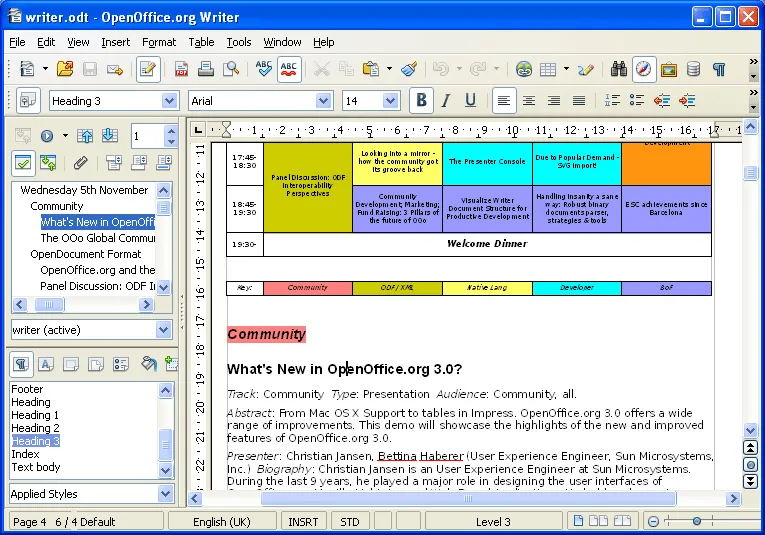Select 'OpenDocument Format' in the Navigator

tap(86, 254)
